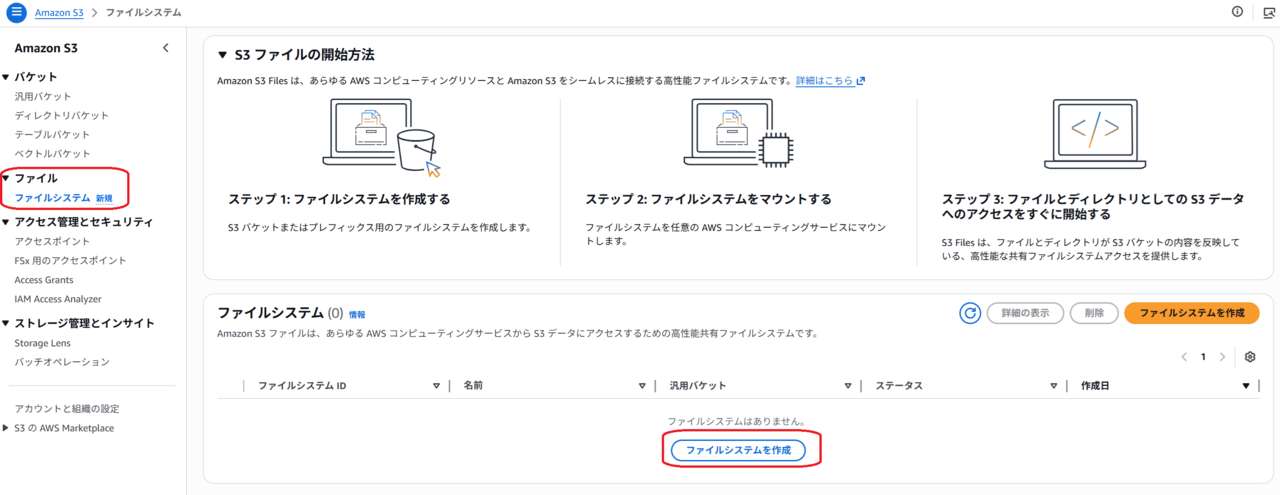Collapse the Amazon S3 sidebar with chevron

click(165, 48)
